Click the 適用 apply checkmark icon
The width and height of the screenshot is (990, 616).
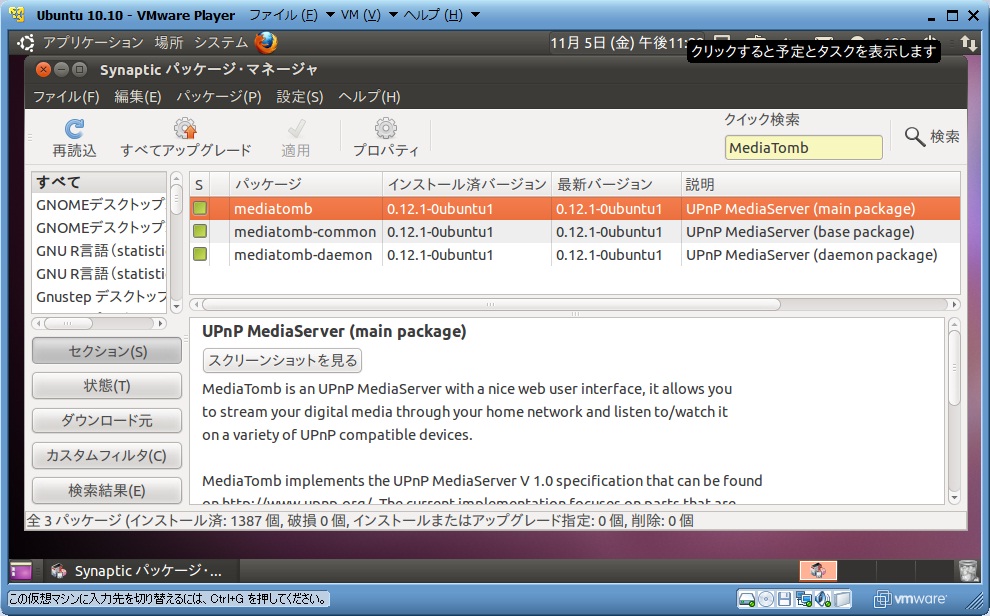[x=295, y=129]
